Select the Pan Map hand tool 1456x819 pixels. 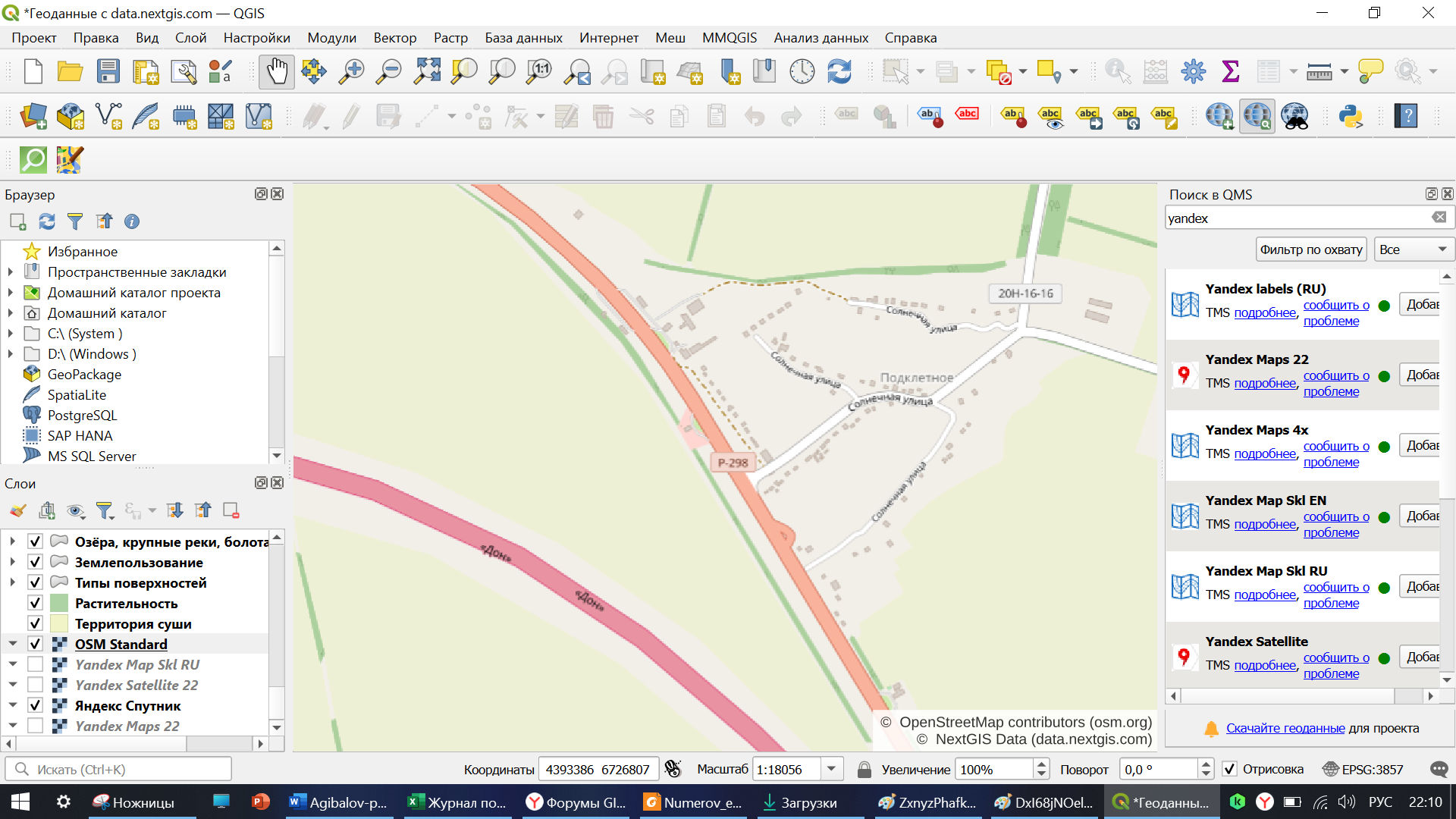277,72
